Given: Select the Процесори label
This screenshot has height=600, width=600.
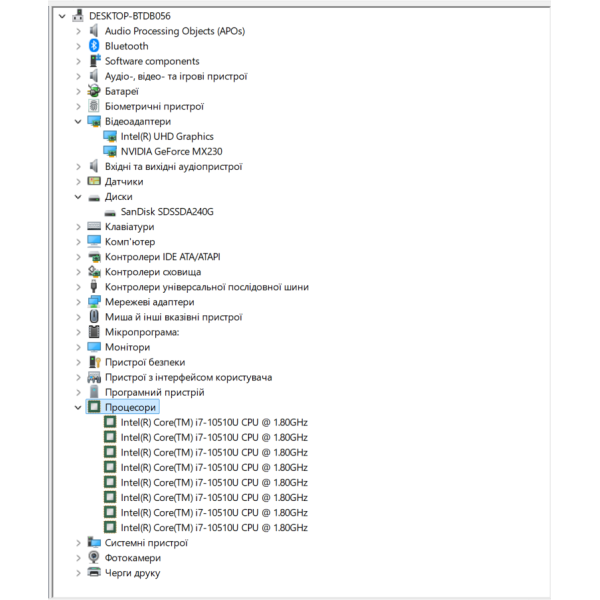Looking at the screenshot, I should point(130,407).
